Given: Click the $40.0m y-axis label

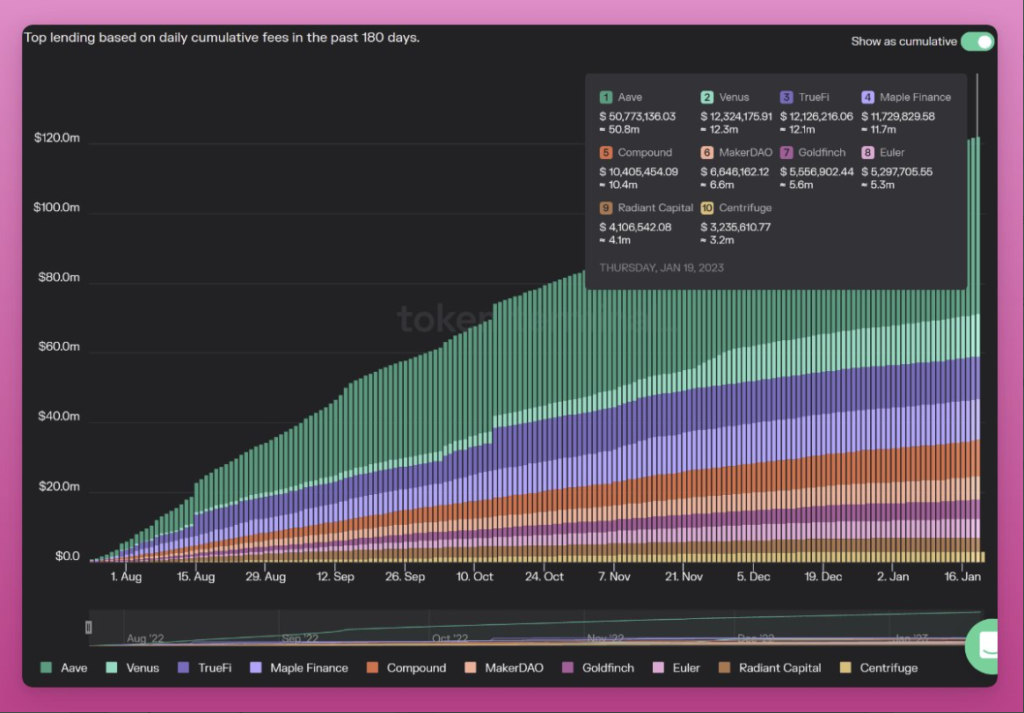Looking at the screenshot, I should (59, 417).
